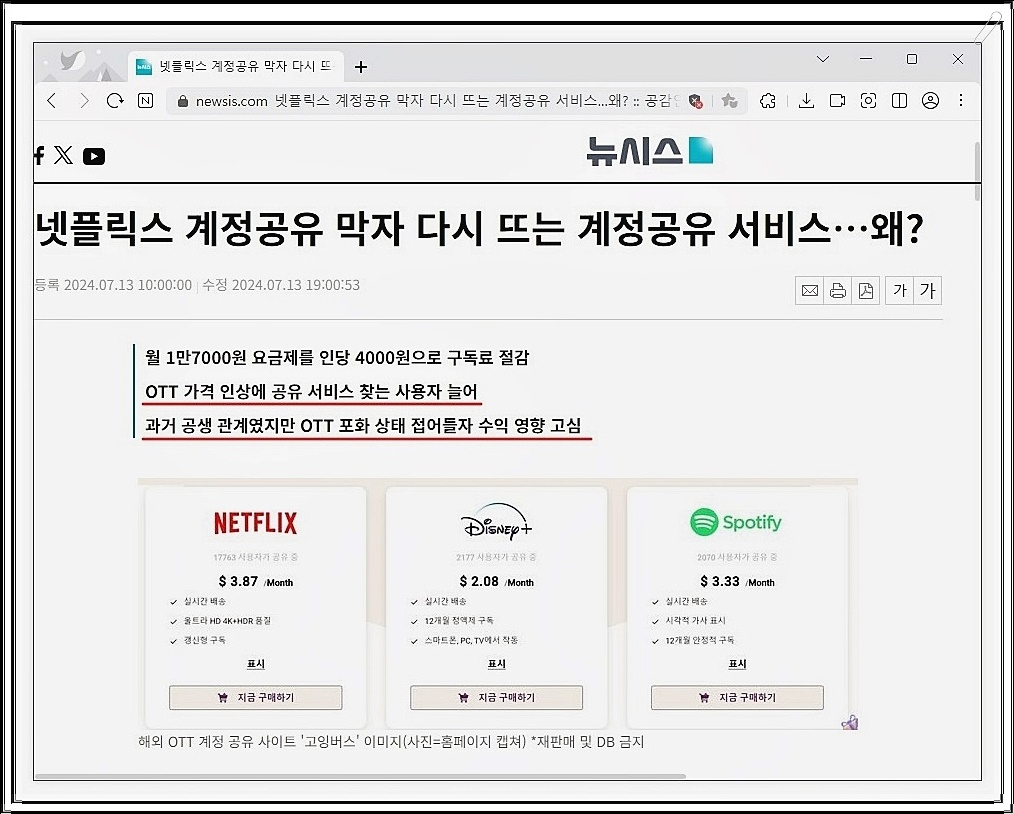Screen dimensions: 1014x814
Task: Click the 수정 2024.07.13 19:00:53 timestamp
Action: (281, 285)
